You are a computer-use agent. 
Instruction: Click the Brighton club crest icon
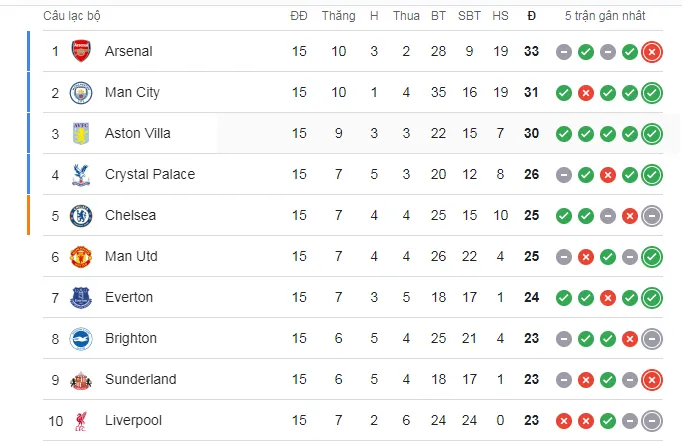pos(81,338)
